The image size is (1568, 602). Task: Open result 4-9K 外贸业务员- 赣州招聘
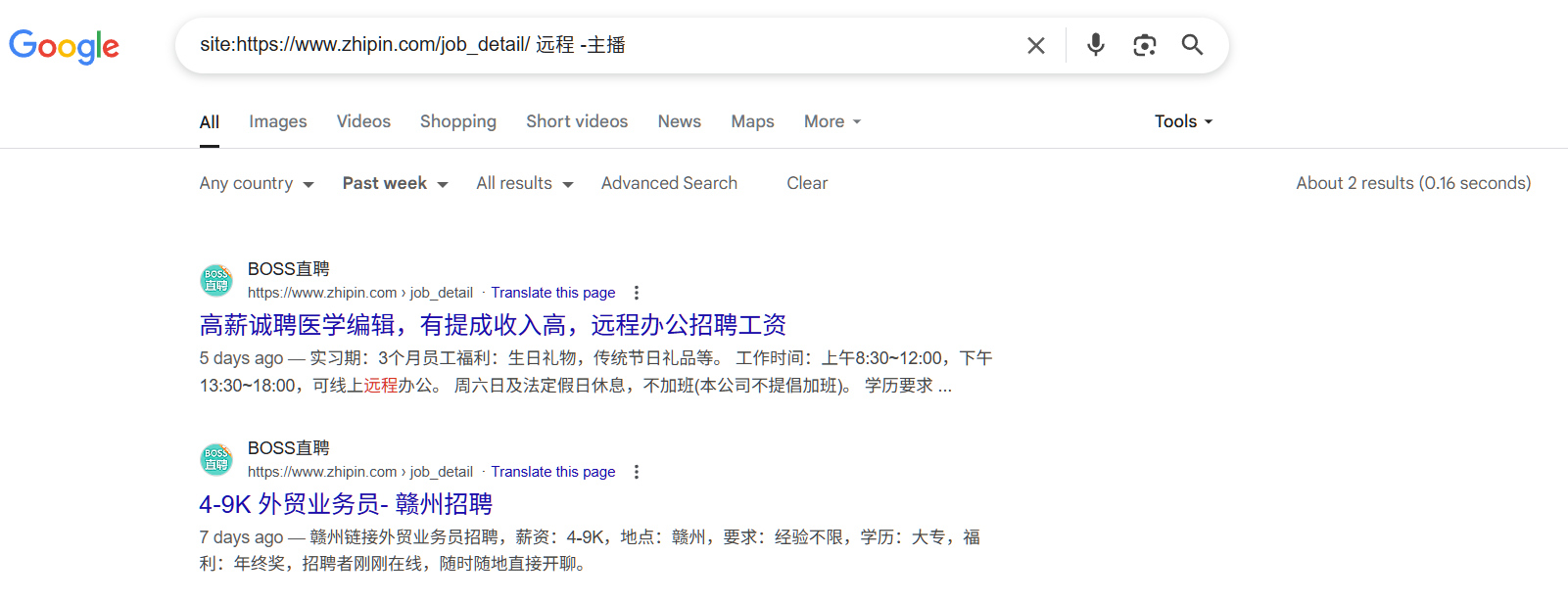[x=346, y=504]
